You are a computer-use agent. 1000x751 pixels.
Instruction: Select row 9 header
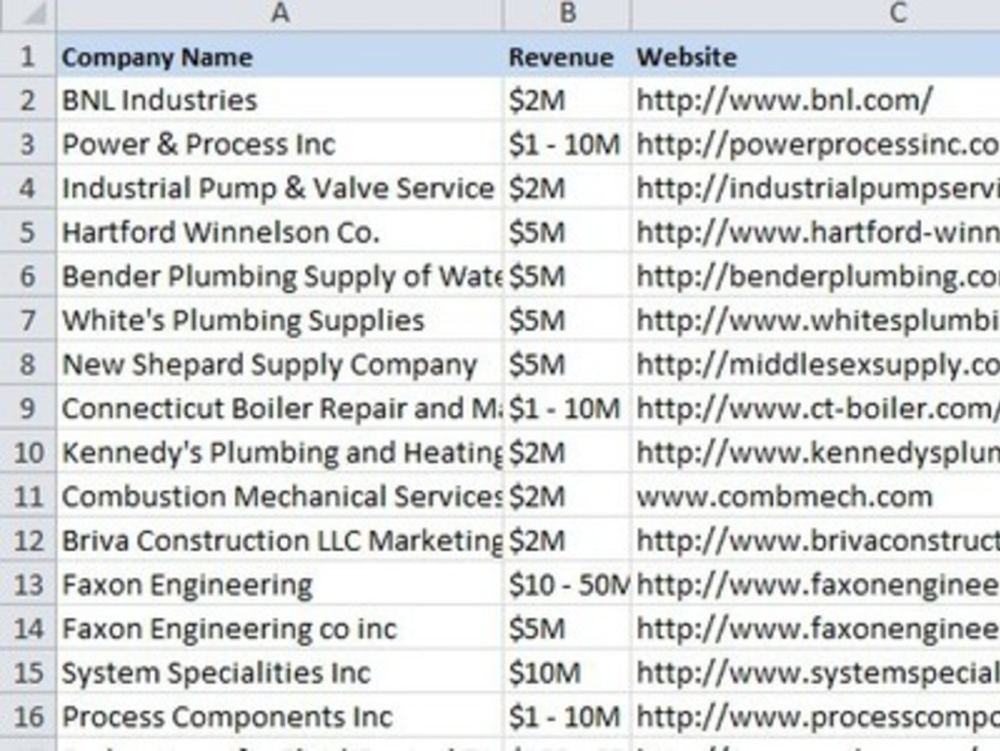pyautogui.click(x=27, y=408)
